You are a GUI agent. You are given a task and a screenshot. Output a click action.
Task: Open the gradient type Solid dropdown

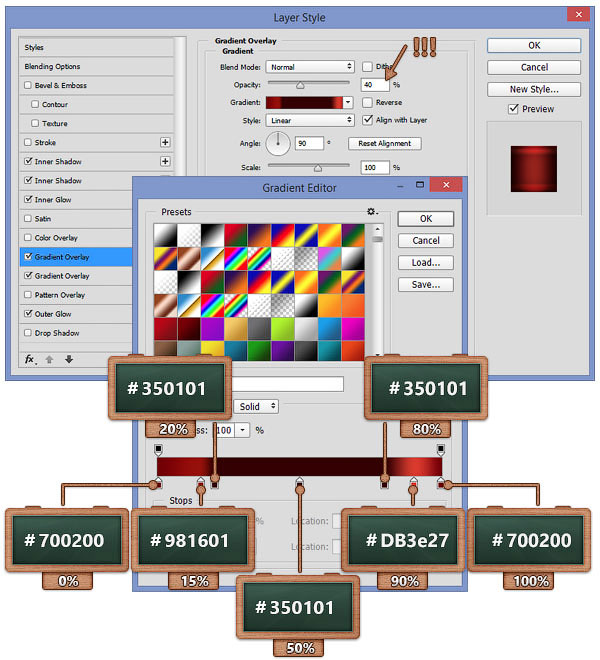tap(256, 406)
